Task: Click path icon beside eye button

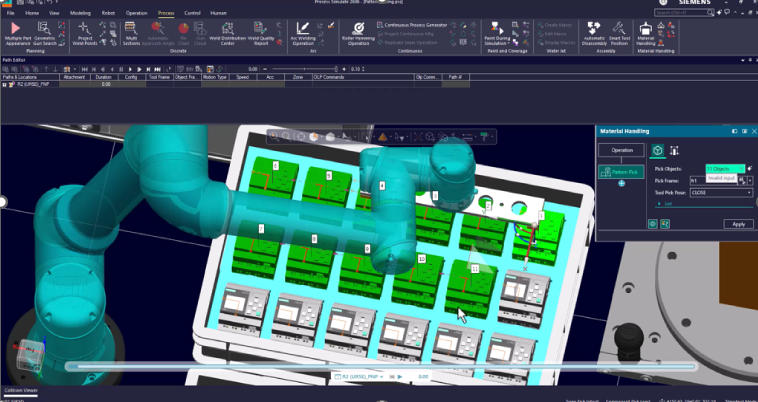Action: pos(665,224)
